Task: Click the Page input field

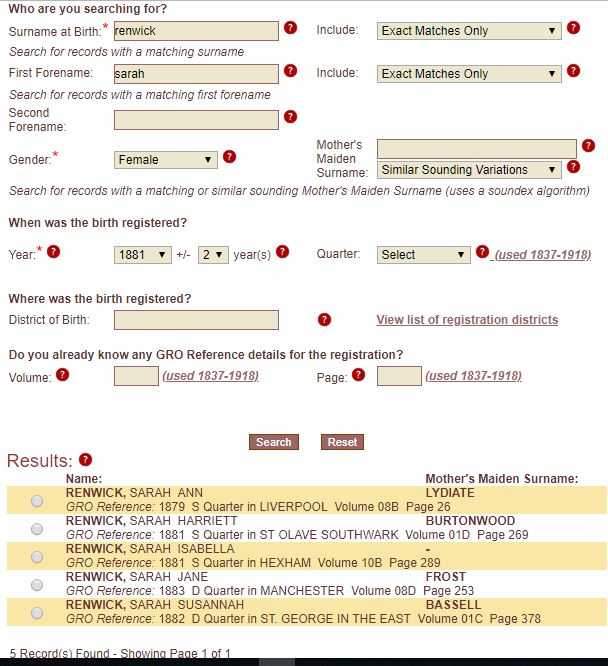Action: (399, 376)
